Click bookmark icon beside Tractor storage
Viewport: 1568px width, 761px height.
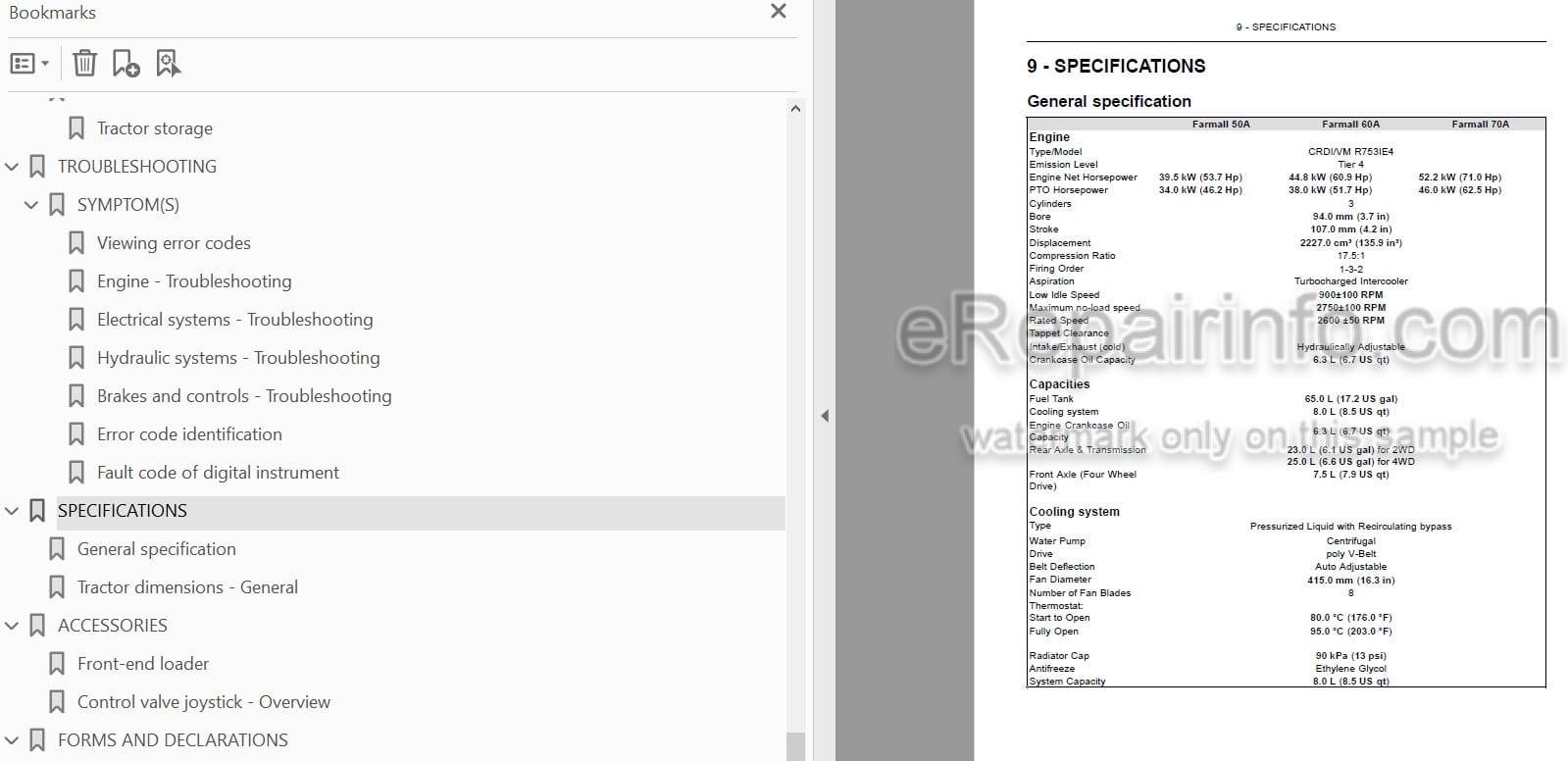pyautogui.click(x=76, y=128)
